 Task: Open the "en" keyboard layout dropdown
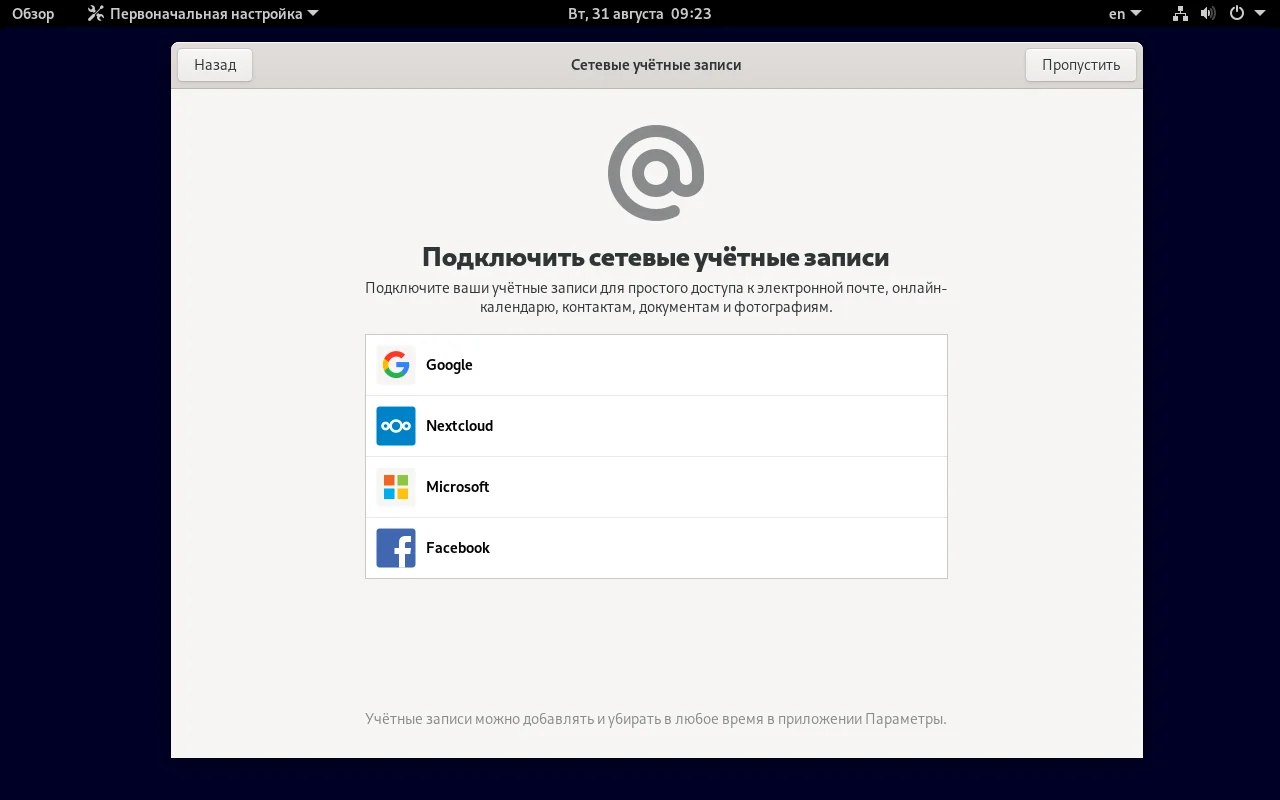pyautogui.click(x=1123, y=13)
